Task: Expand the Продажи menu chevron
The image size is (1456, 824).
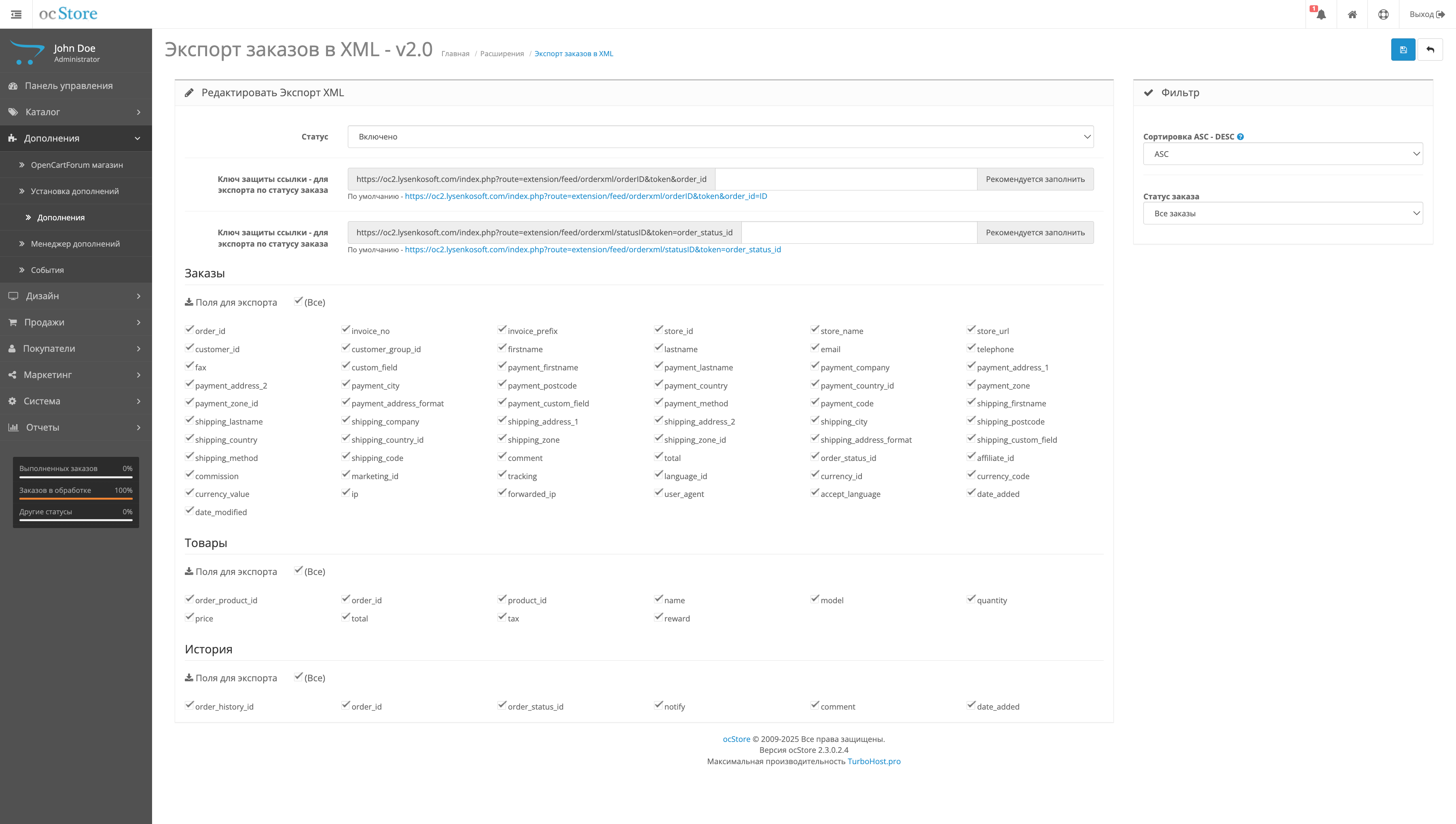Action: [x=139, y=322]
